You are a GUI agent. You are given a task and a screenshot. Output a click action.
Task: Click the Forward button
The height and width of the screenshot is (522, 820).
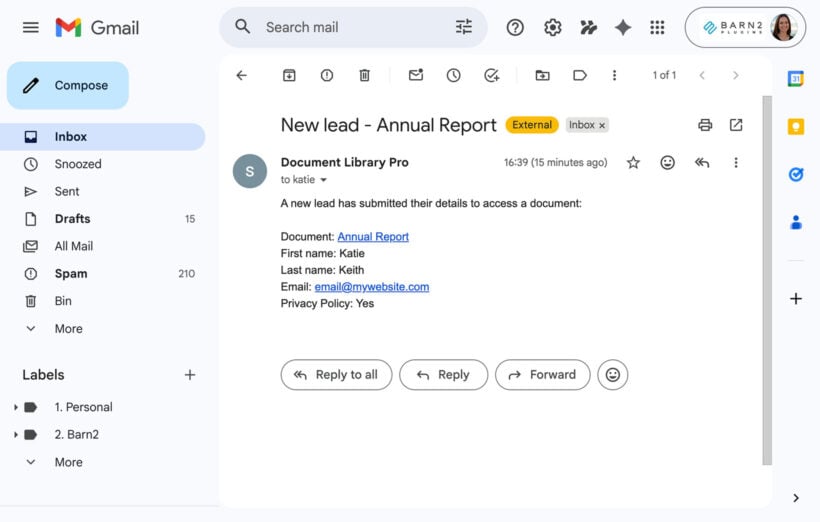[x=543, y=375]
